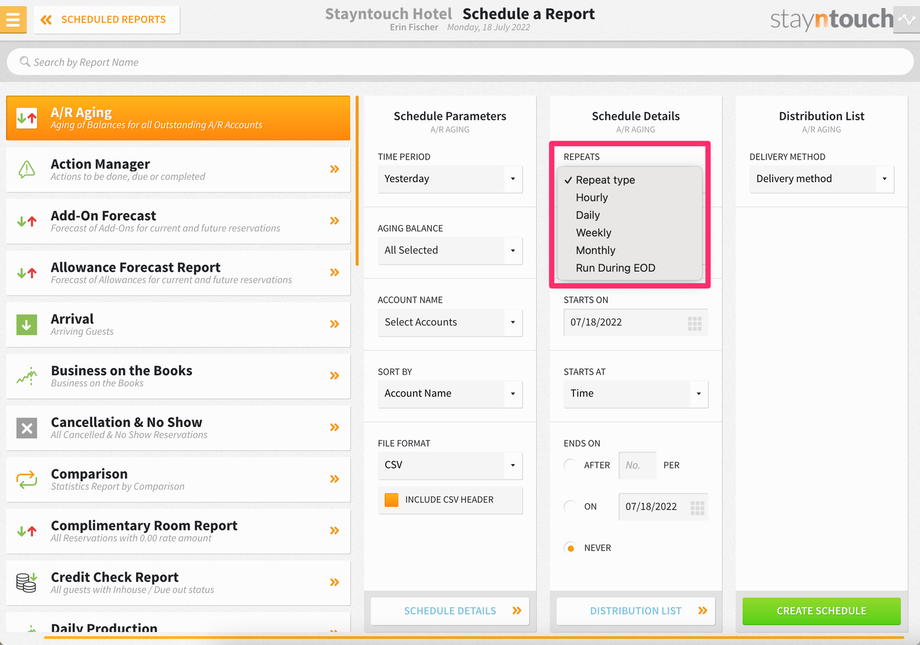Click the Starts On date field

(635, 323)
